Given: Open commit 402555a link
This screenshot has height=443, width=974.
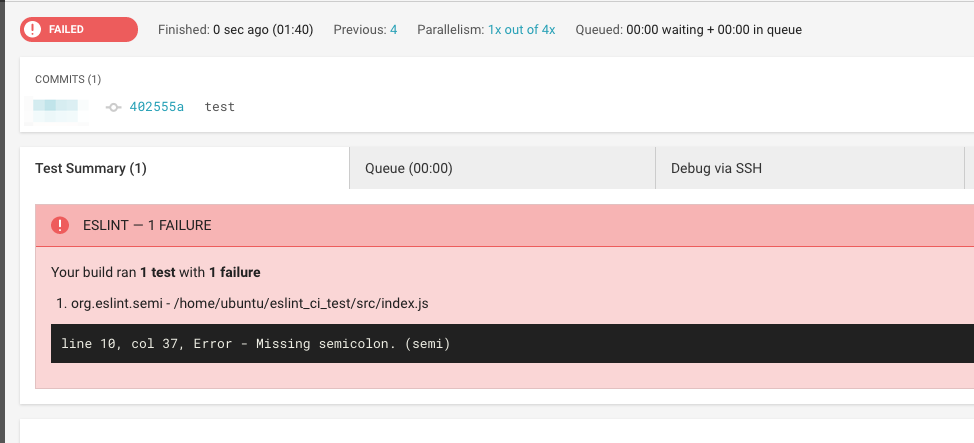Looking at the screenshot, I should (x=157, y=107).
